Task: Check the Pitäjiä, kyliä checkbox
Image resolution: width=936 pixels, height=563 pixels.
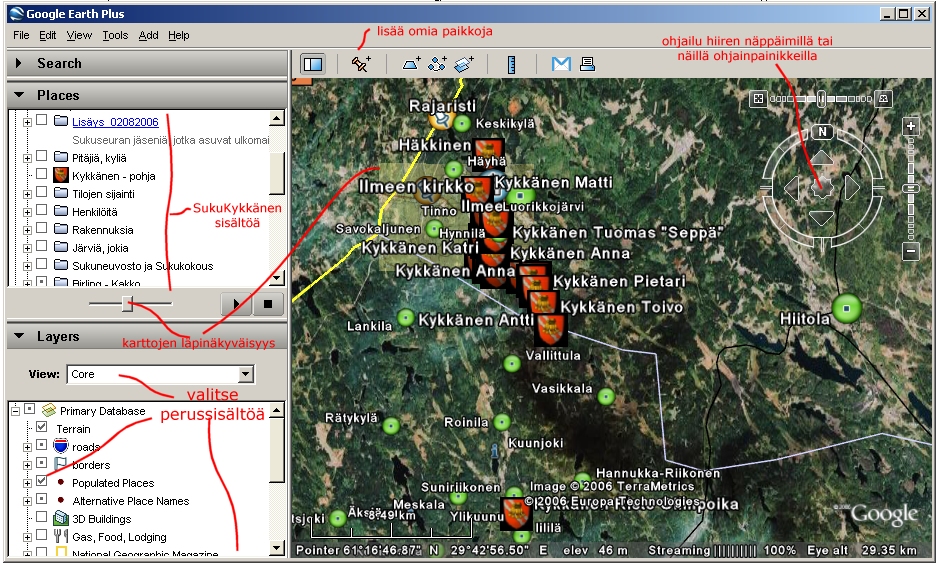Action: click(x=41, y=156)
